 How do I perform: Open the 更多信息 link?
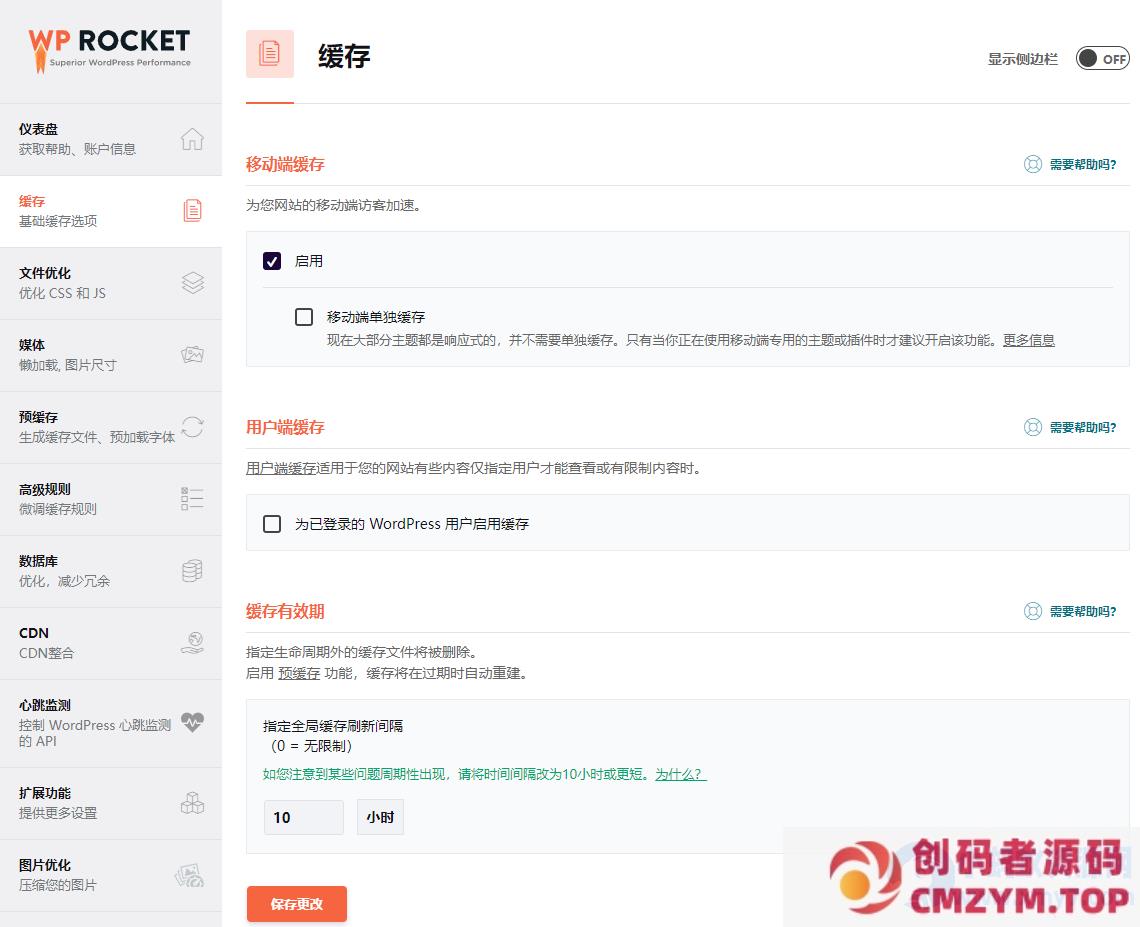pyautogui.click(x=1028, y=340)
